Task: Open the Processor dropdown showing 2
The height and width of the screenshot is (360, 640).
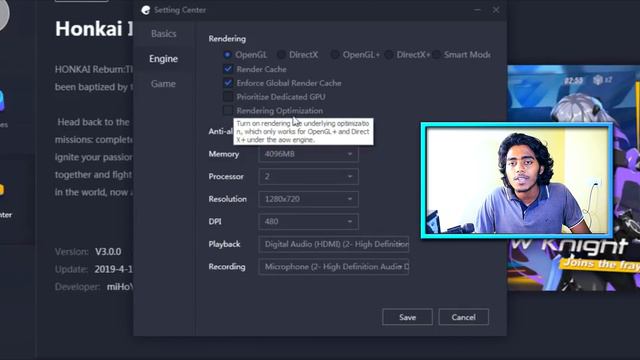Action: pyautogui.click(x=309, y=176)
